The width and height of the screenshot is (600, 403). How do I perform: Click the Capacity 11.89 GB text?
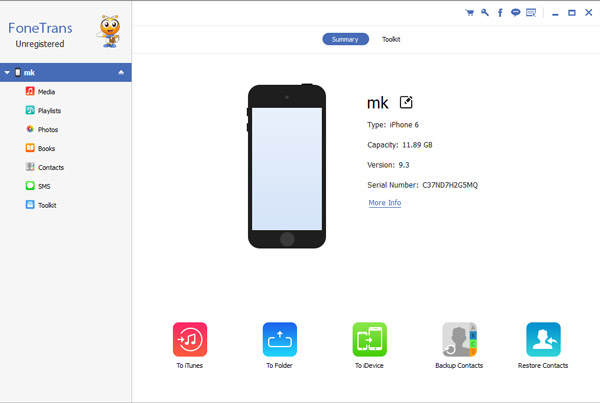(x=400, y=145)
